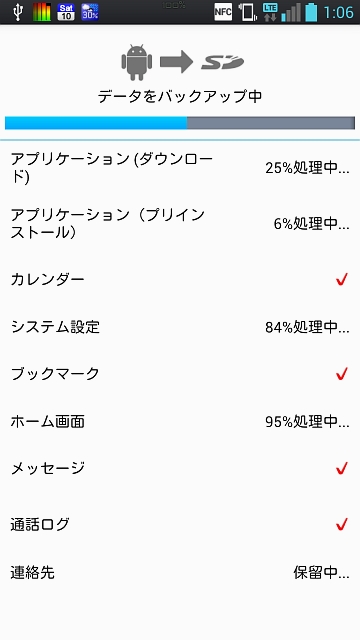Select the システム設定 list item

pos(180,327)
